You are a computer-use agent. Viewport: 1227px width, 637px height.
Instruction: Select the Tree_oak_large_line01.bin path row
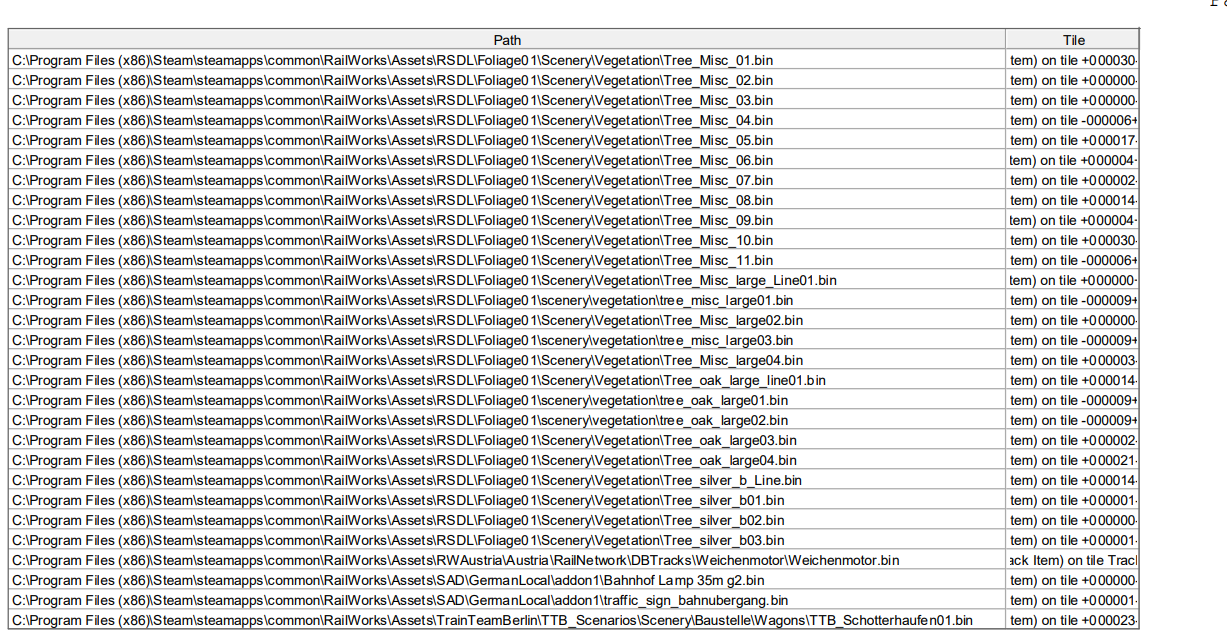tap(507, 380)
